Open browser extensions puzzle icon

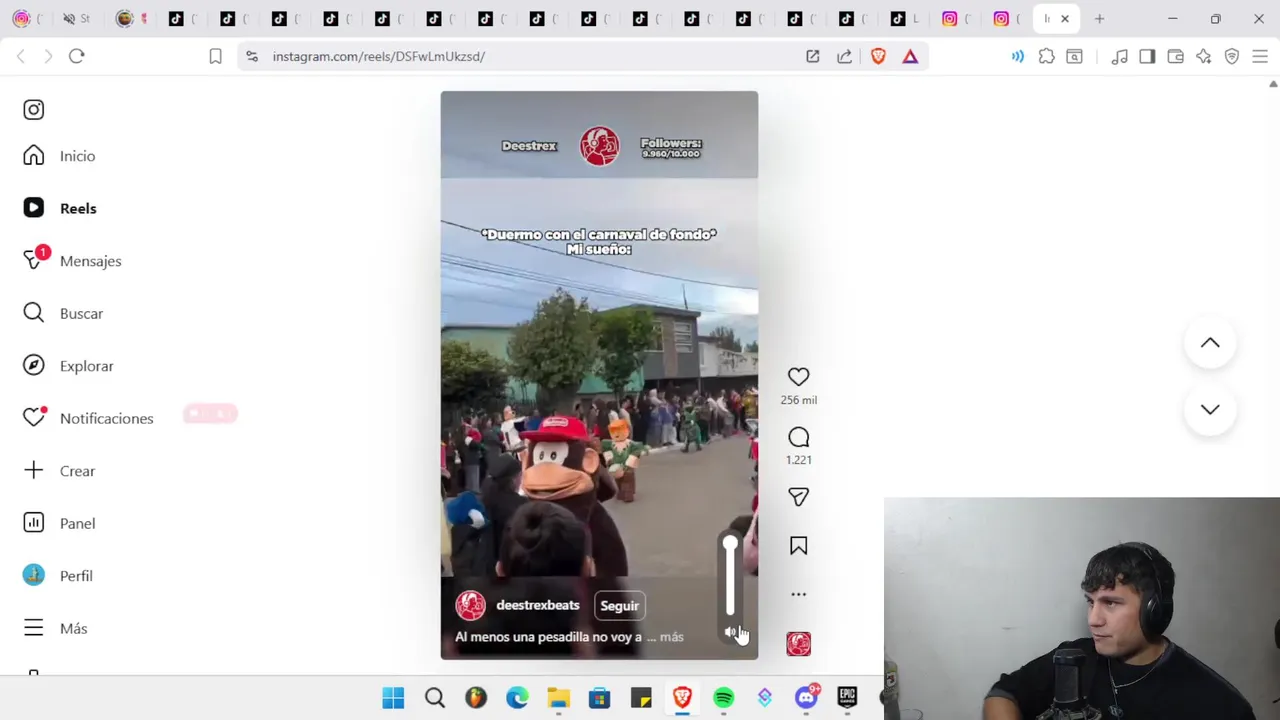tap(1046, 57)
